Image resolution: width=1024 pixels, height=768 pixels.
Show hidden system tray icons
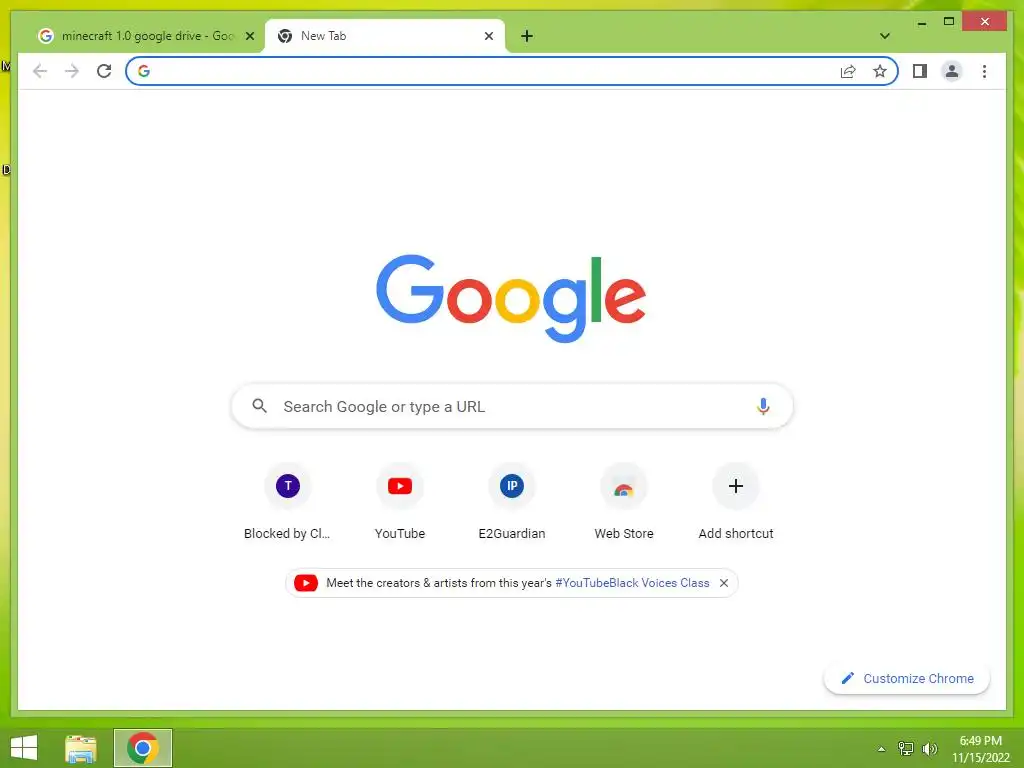pyautogui.click(x=881, y=749)
